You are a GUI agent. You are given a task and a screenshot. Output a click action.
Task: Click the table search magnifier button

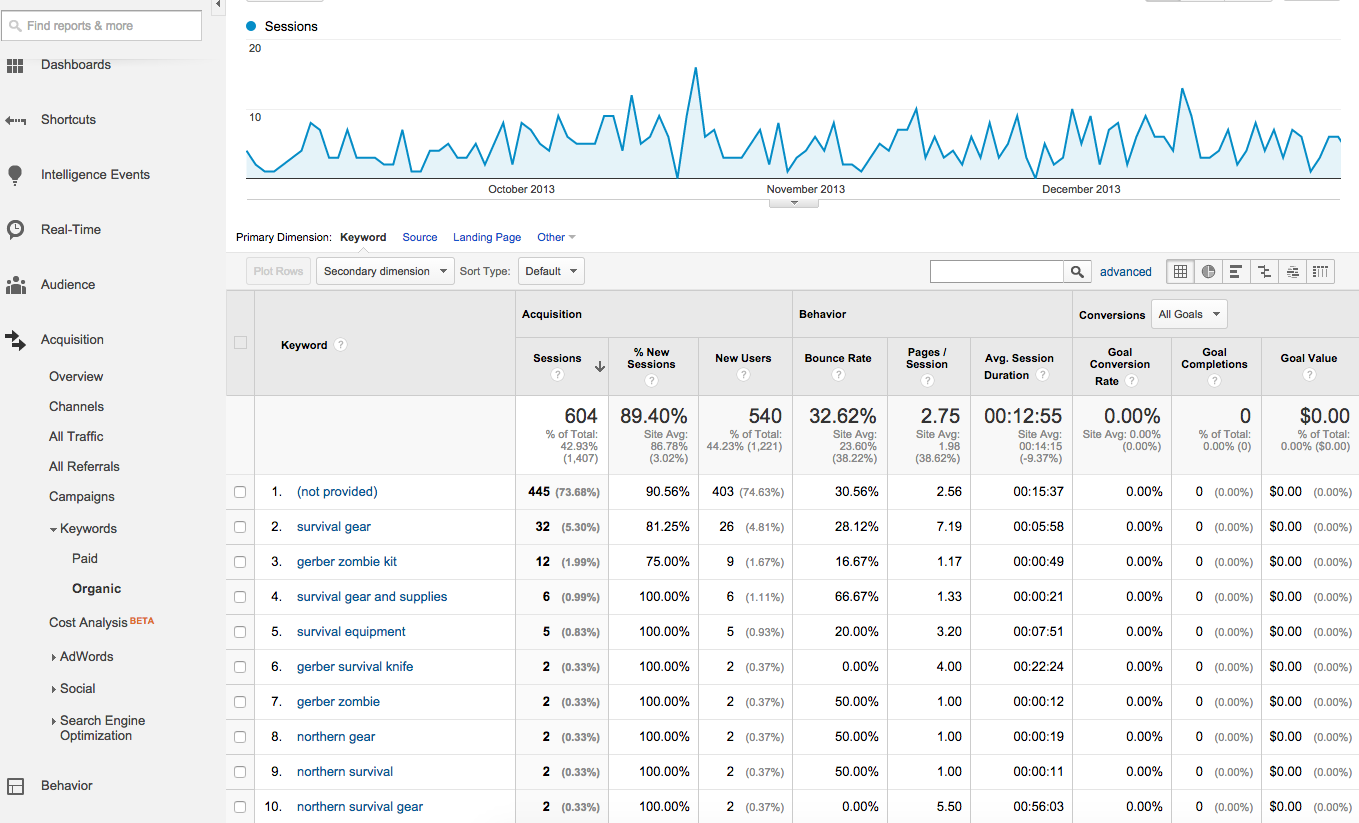pyautogui.click(x=1077, y=271)
